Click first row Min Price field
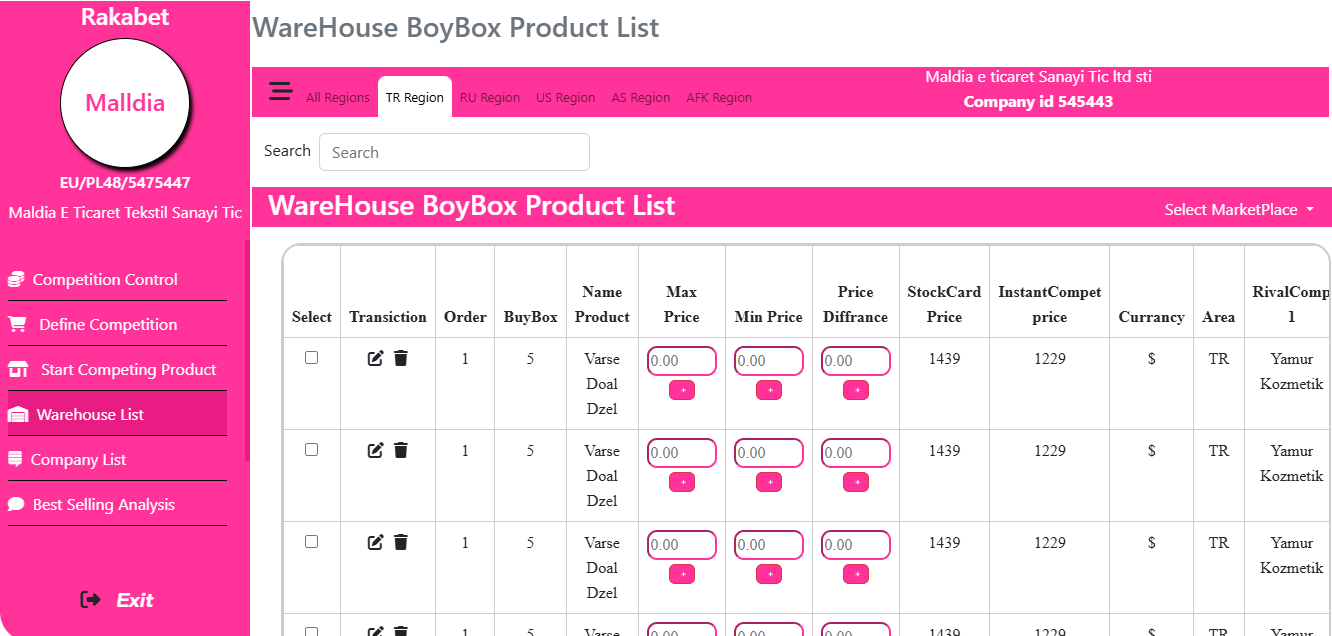 (768, 361)
